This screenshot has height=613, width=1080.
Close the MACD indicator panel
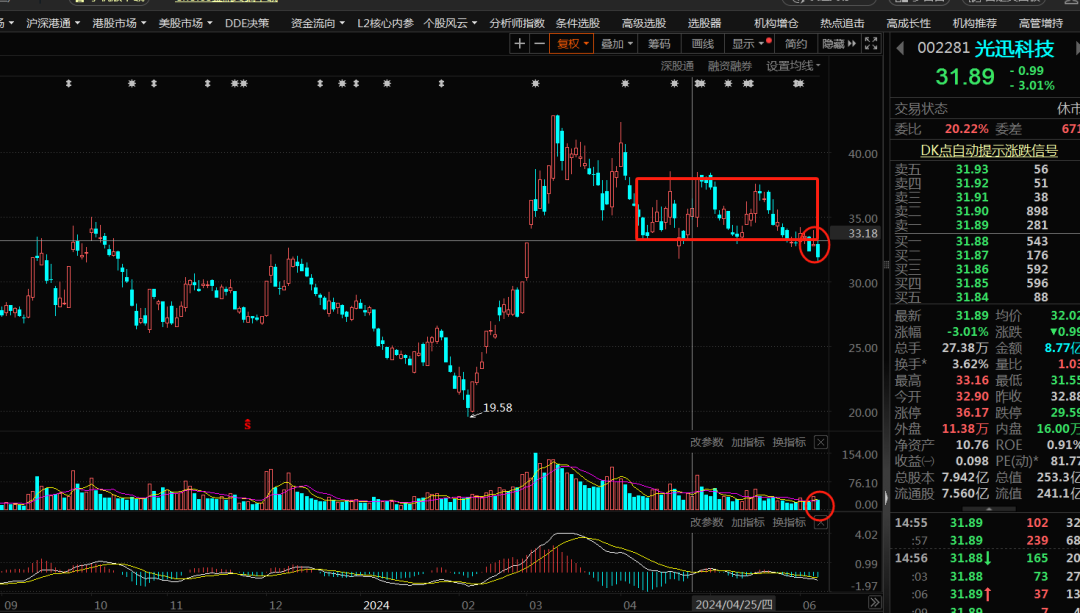(821, 523)
